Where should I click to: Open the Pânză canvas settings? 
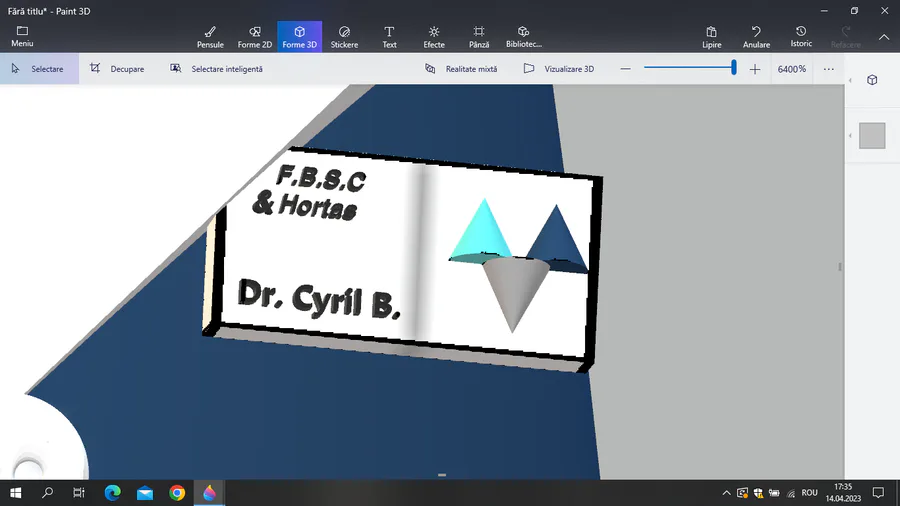pos(479,37)
